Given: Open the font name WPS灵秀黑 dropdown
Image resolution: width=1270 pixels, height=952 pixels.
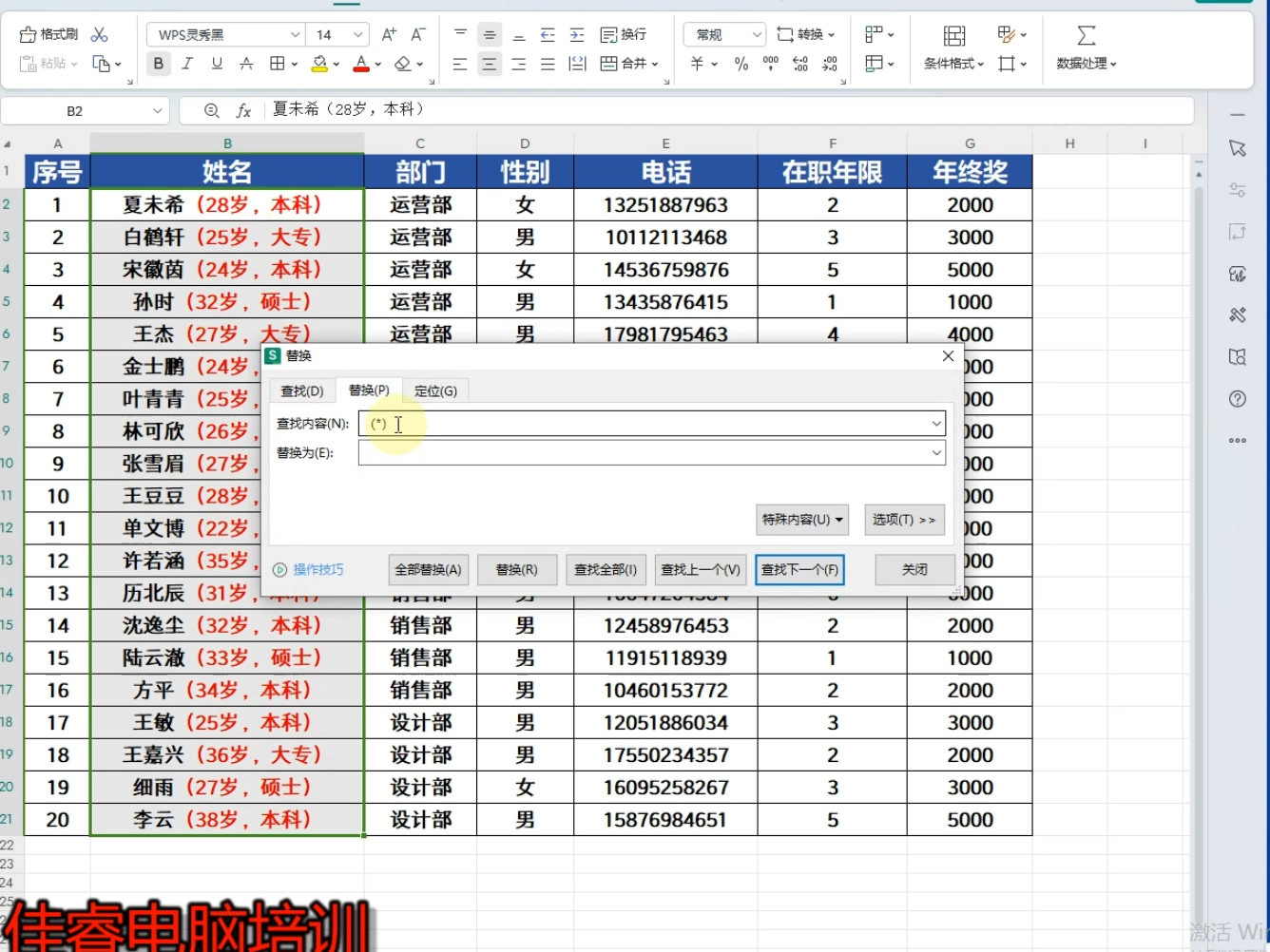Looking at the screenshot, I should 295,34.
